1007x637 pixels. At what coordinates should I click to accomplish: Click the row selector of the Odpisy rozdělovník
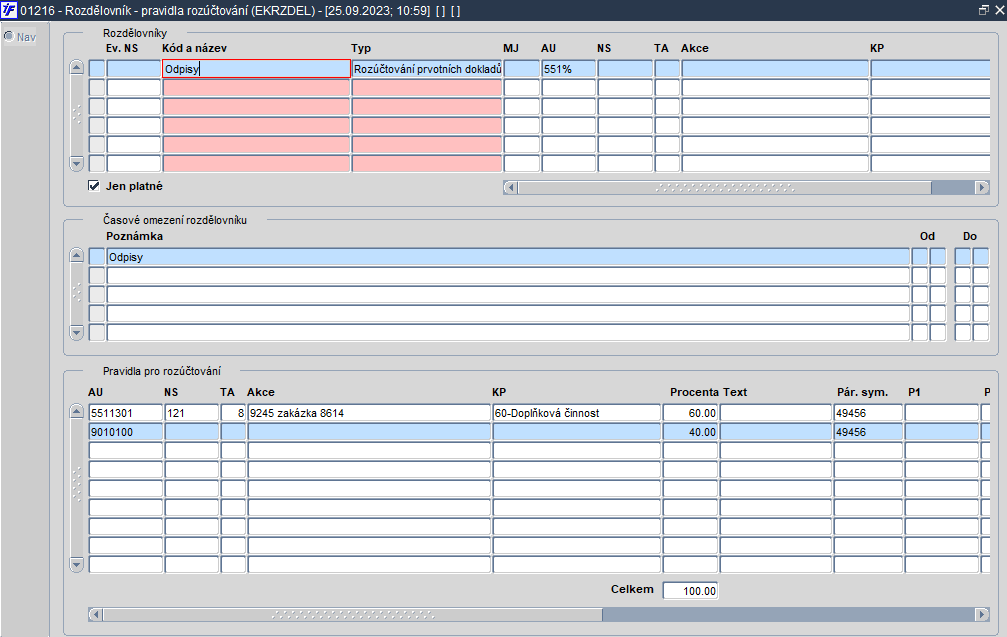click(x=96, y=69)
